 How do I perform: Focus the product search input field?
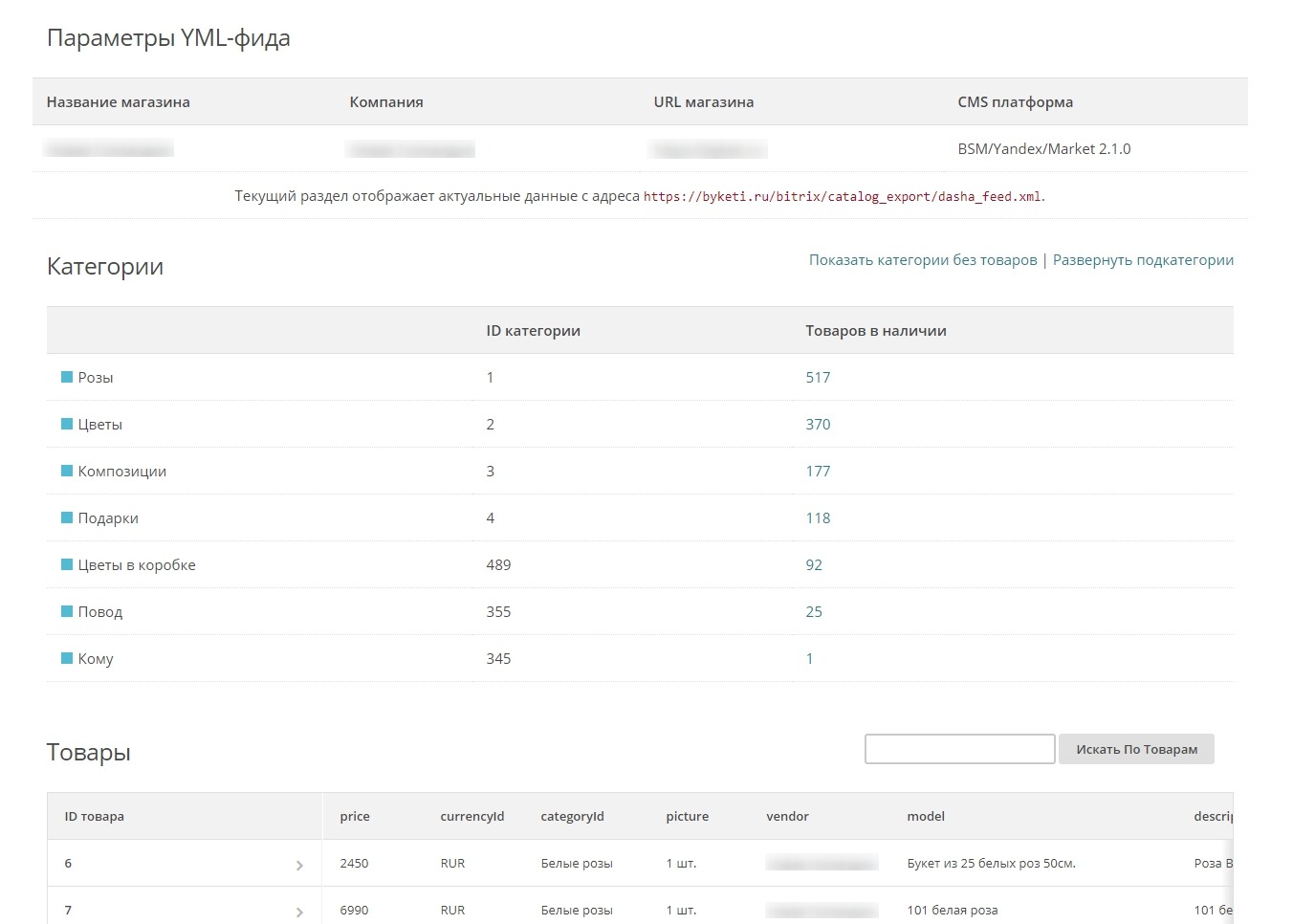(959, 749)
